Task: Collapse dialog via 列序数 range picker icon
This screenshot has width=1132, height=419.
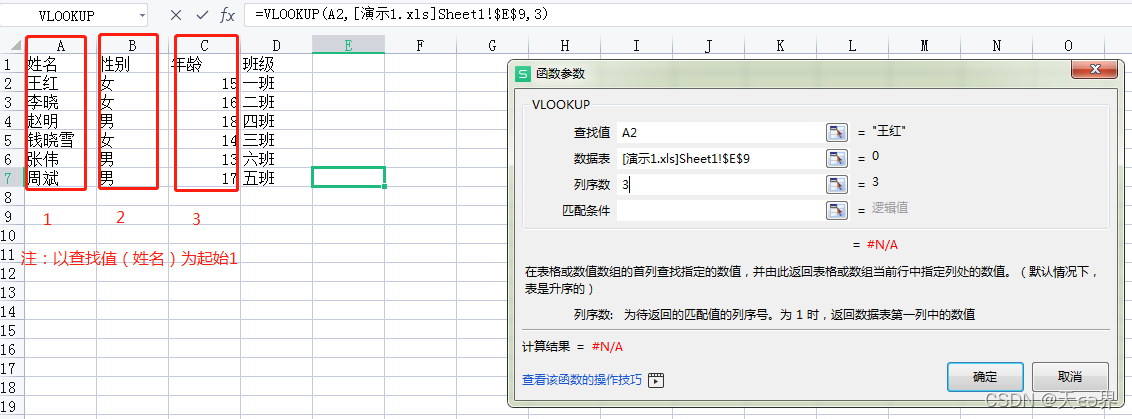Action: [836, 184]
